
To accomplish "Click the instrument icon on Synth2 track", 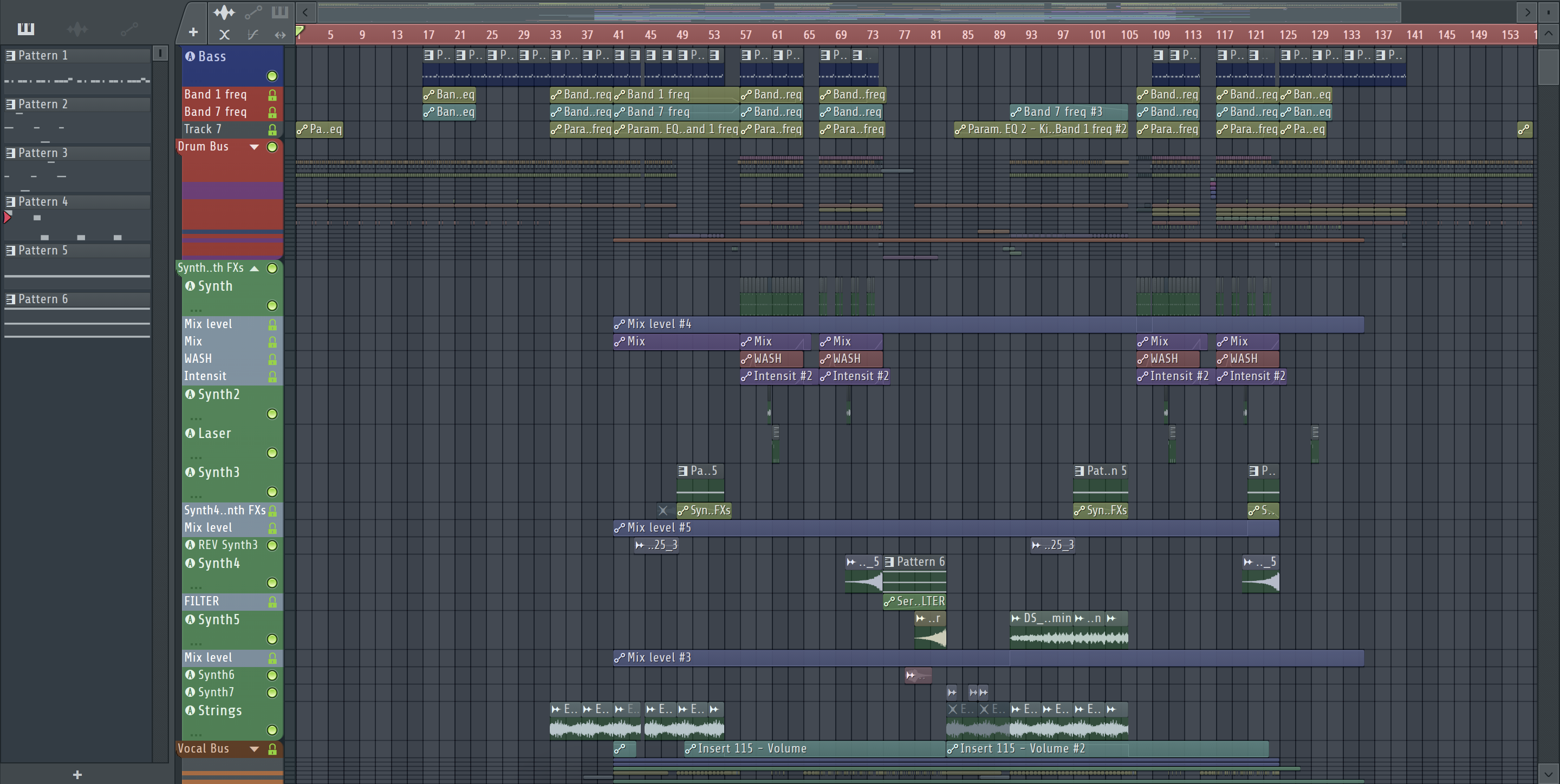I will click(190, 394).
